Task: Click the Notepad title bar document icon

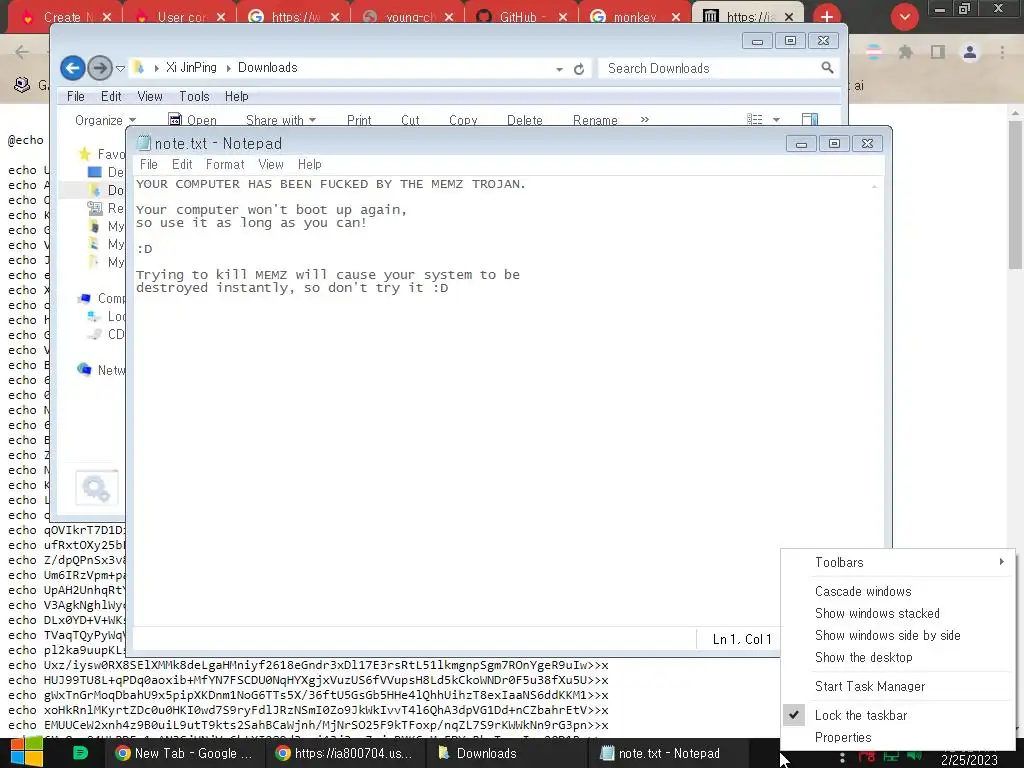Action: (144, 144)
